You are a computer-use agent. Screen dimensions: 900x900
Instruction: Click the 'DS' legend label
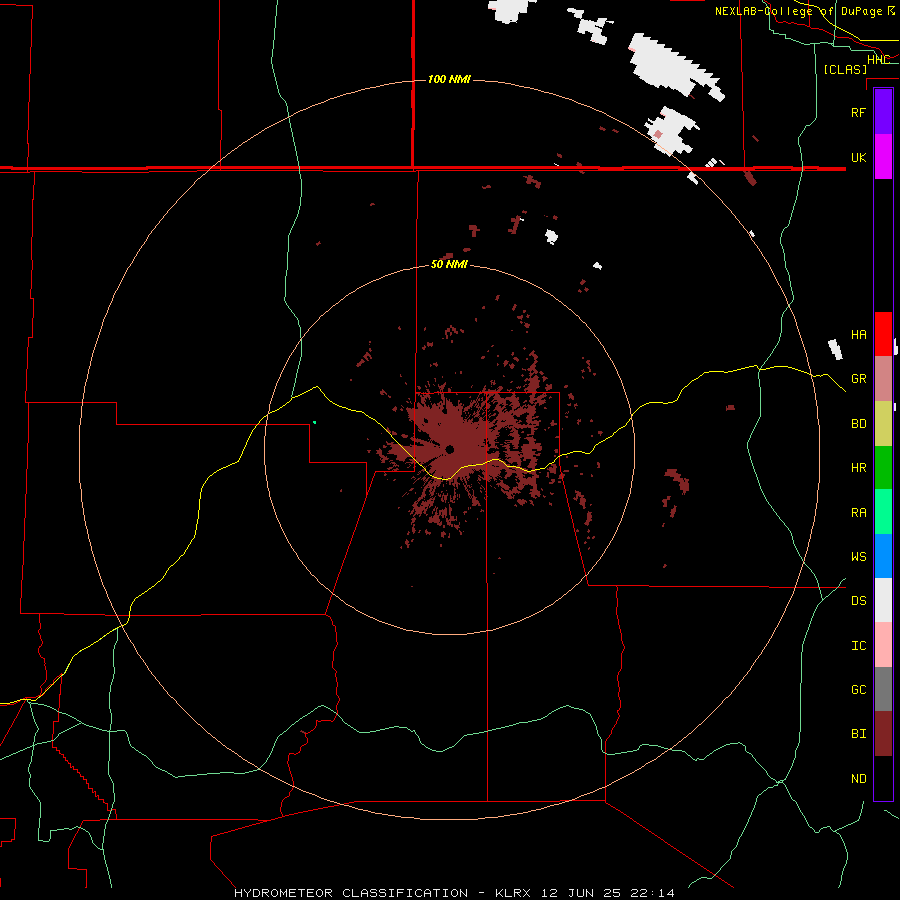point(858,601)
